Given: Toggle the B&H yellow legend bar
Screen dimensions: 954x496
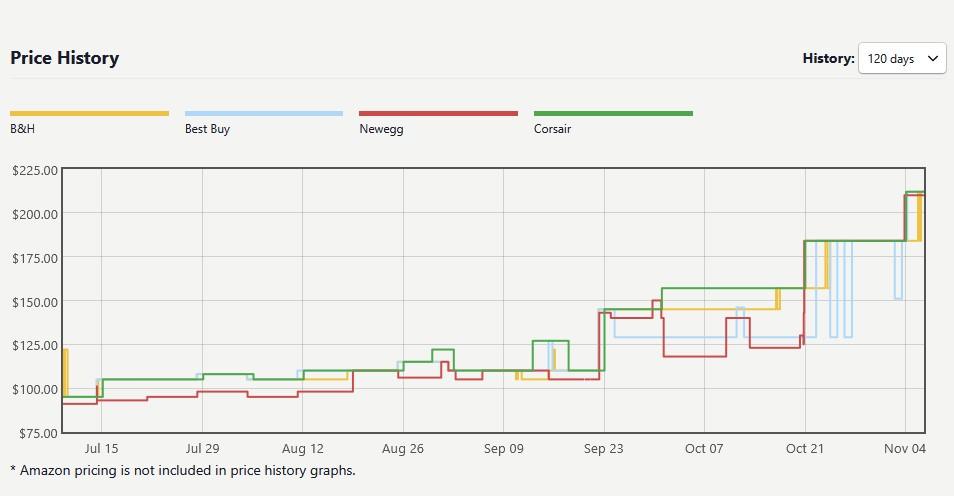Looking at the screenshot, I should point(89,114).
